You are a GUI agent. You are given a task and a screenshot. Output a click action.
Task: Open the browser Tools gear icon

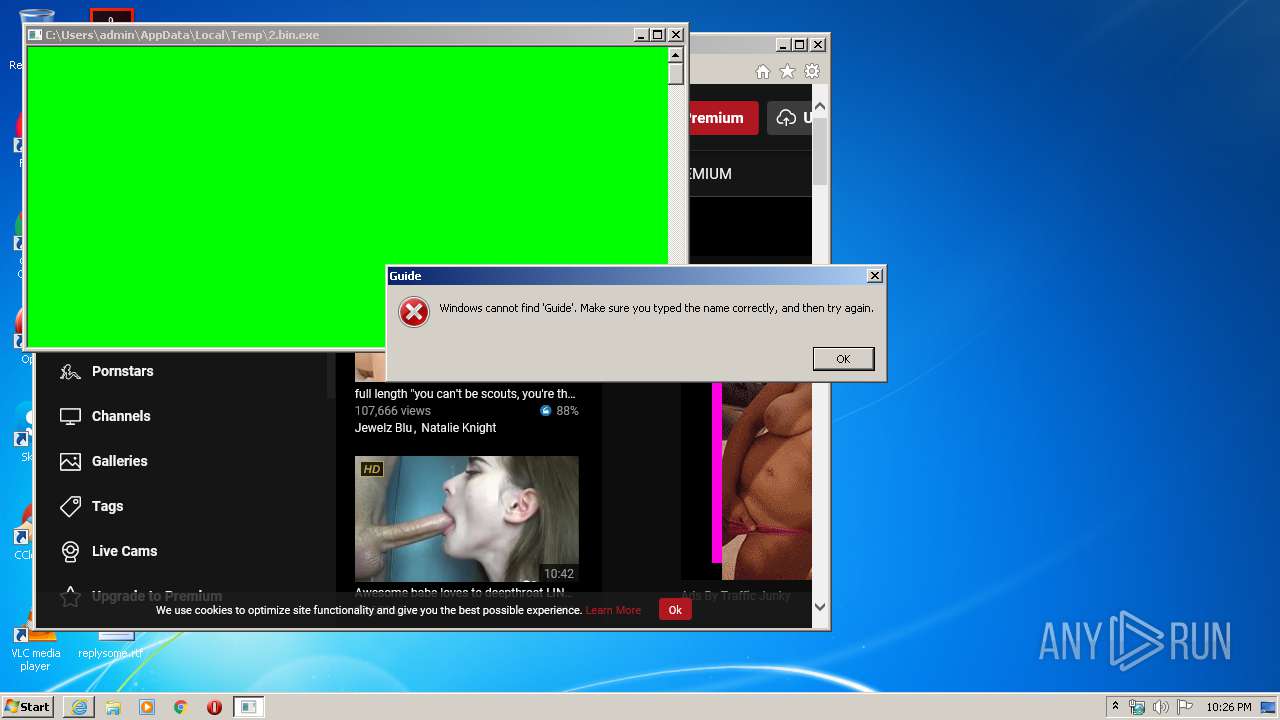[812, 72]
